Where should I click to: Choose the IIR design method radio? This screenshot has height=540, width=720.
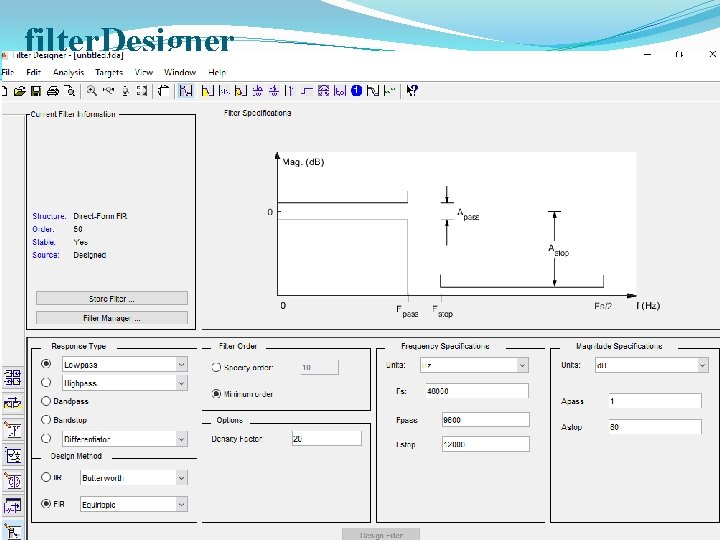46,477
